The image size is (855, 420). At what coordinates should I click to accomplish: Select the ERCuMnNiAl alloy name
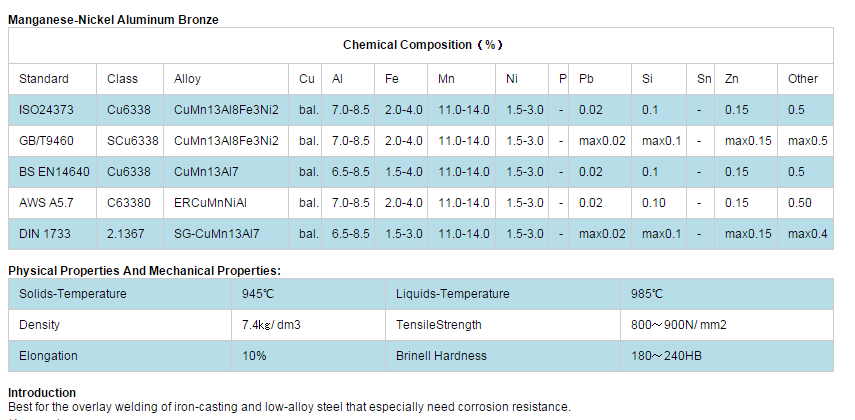tap(210, 203)
